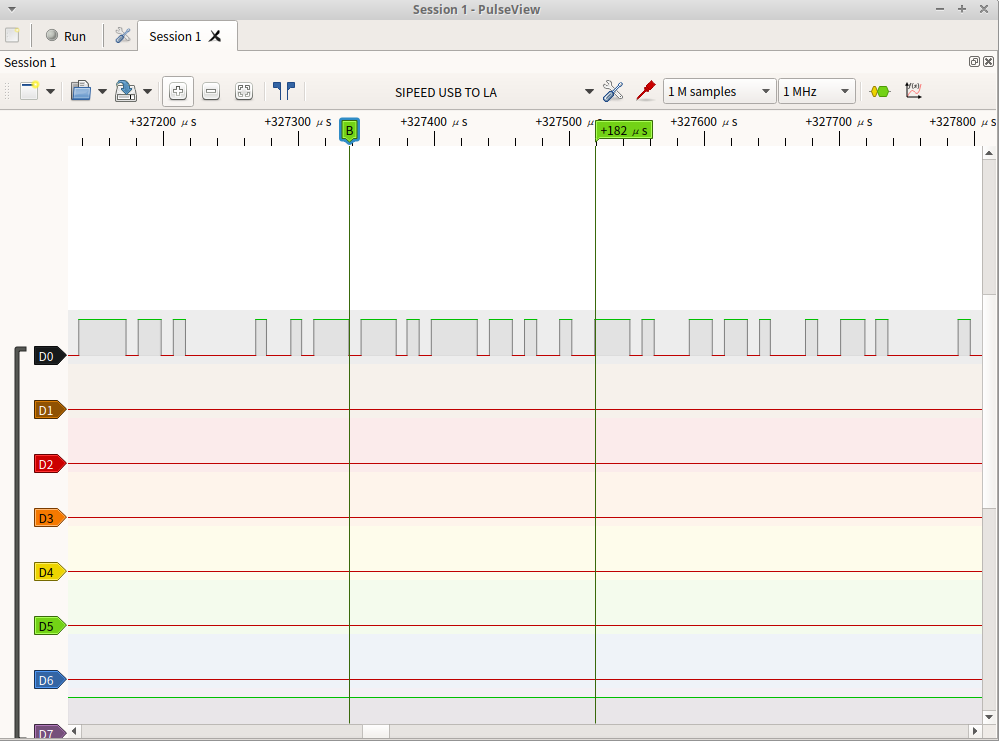The width and height of the screenshot is (999, 741).
Task: Zoom out of the waveform
Action: click(211, 92)
